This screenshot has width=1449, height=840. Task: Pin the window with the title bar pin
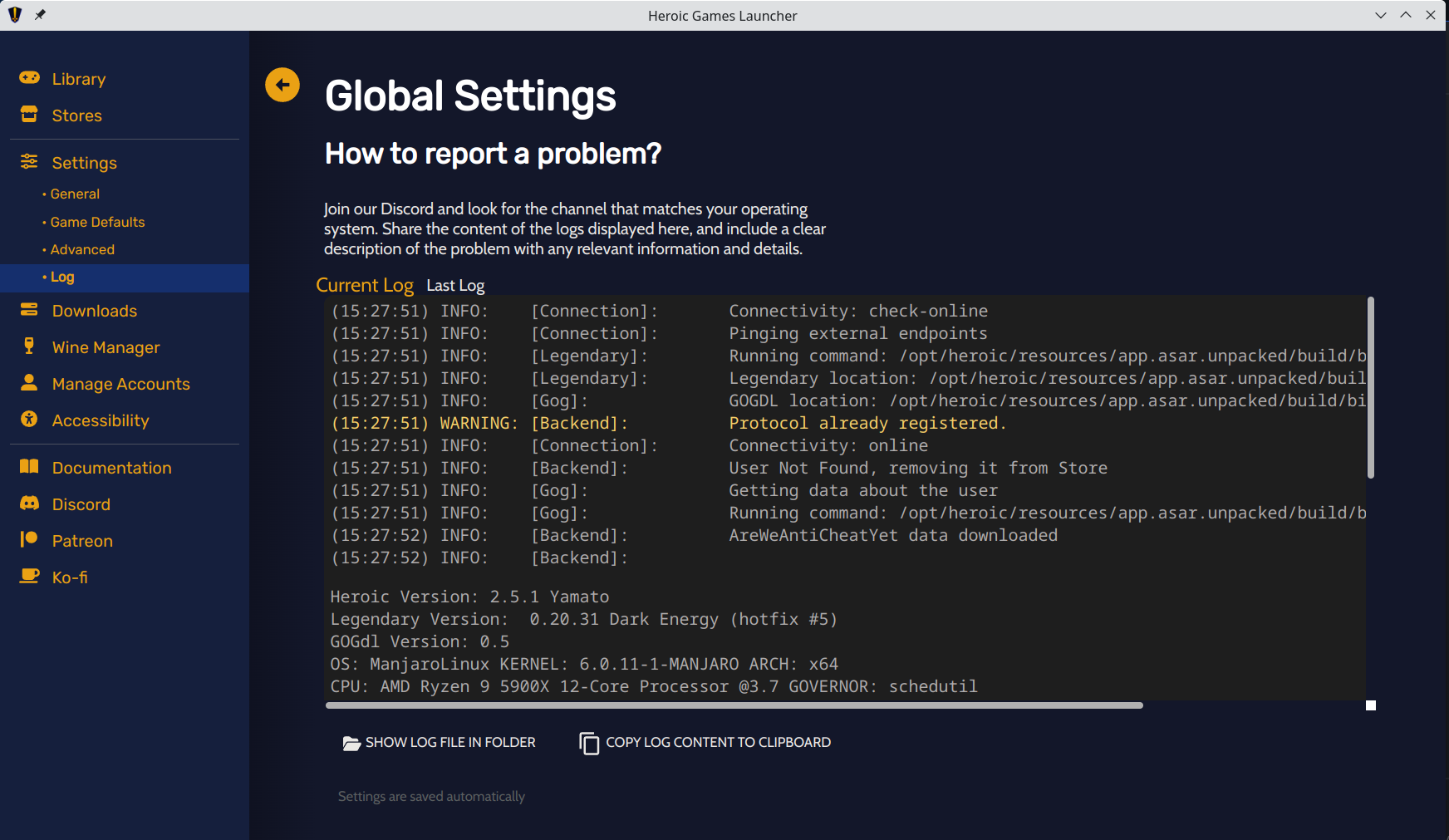pos(40,15)
